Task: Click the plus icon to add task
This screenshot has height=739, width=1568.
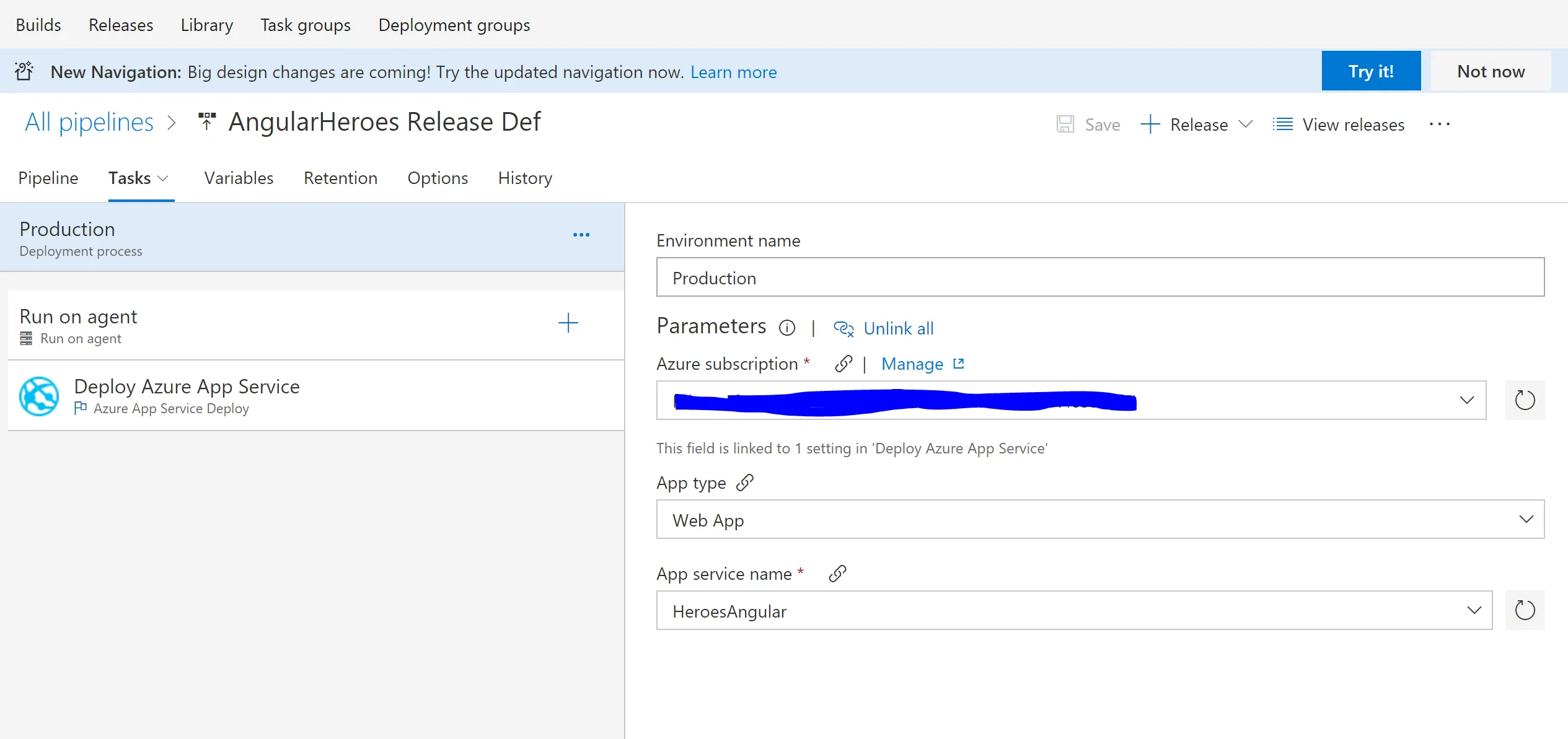Action: point(568,323)
